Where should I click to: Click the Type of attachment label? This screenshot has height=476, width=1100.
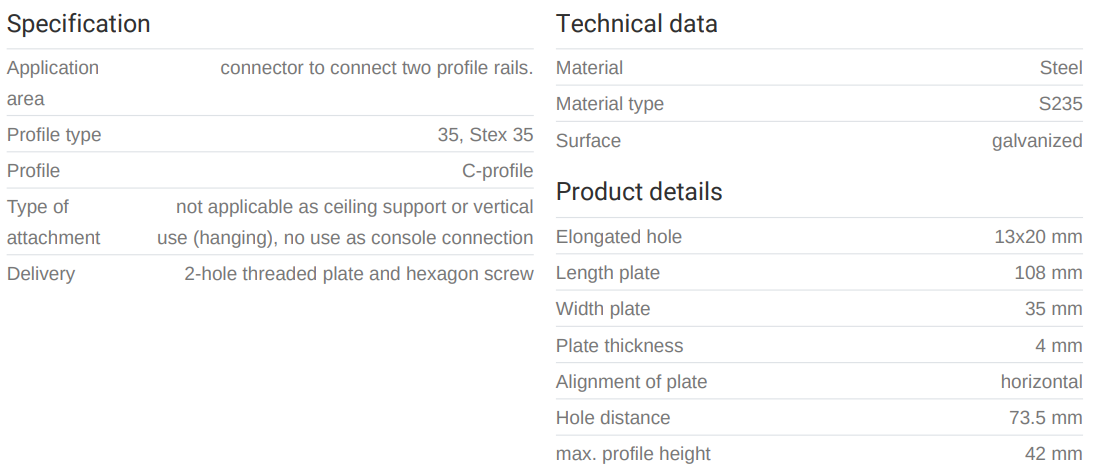coord(53,222)
